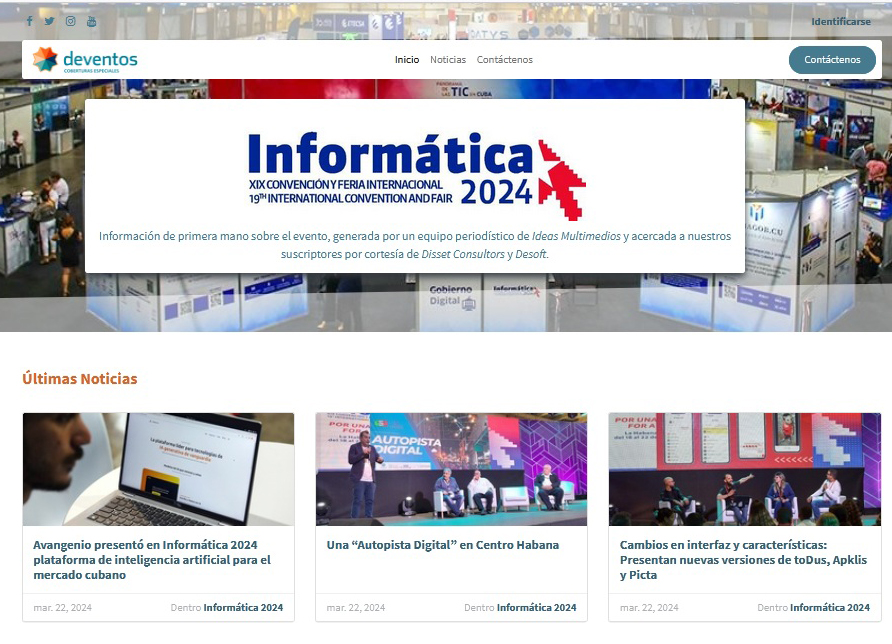Open the Twitter social icon
The image size is (892, 644).
coord(50,21)
